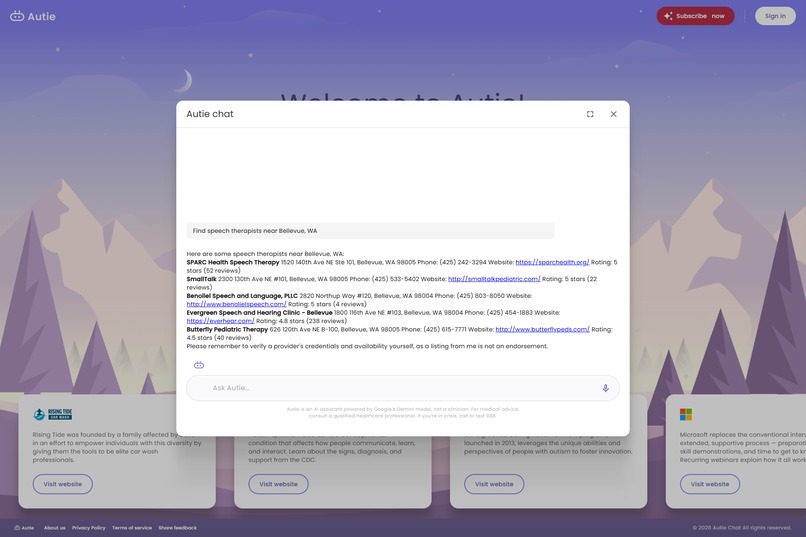This screenshot has width=806, height=537.
Task: Click the Subscribe now button
Action: [x=695, y=16]
